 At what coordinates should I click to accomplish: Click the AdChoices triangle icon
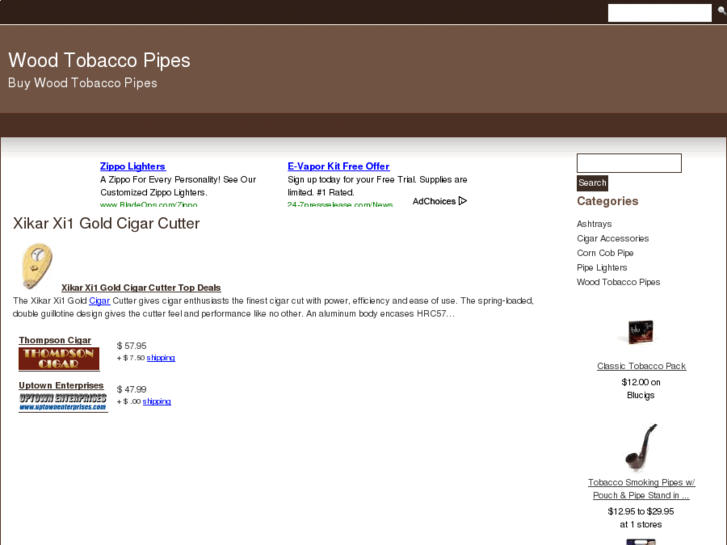462,201
